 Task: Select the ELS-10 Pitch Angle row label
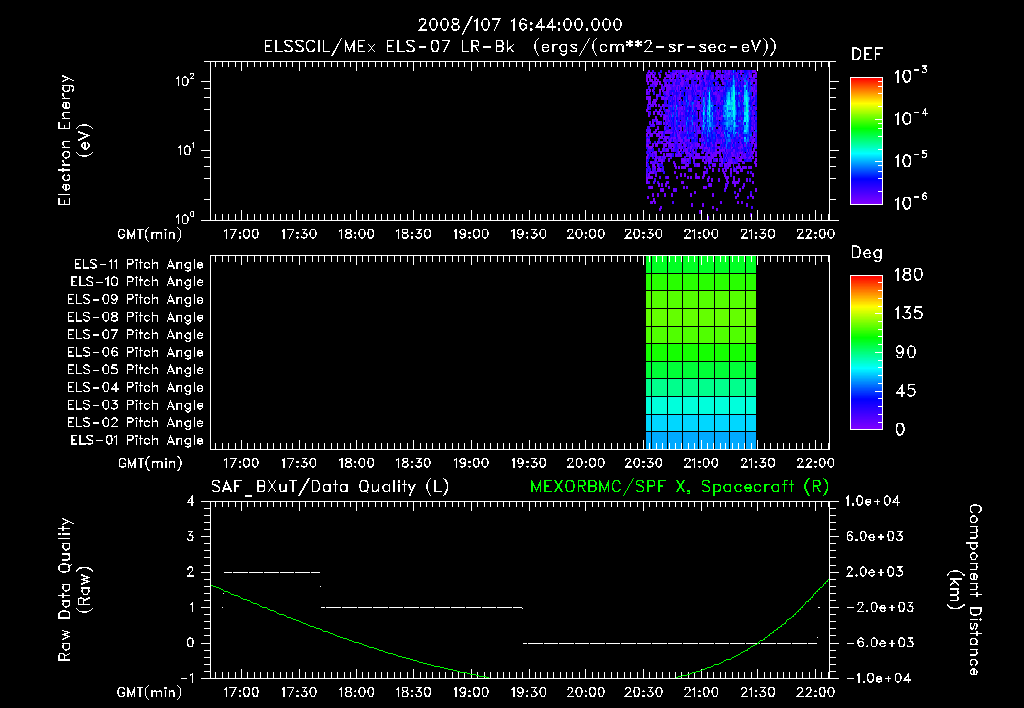(x=137, y=282)
